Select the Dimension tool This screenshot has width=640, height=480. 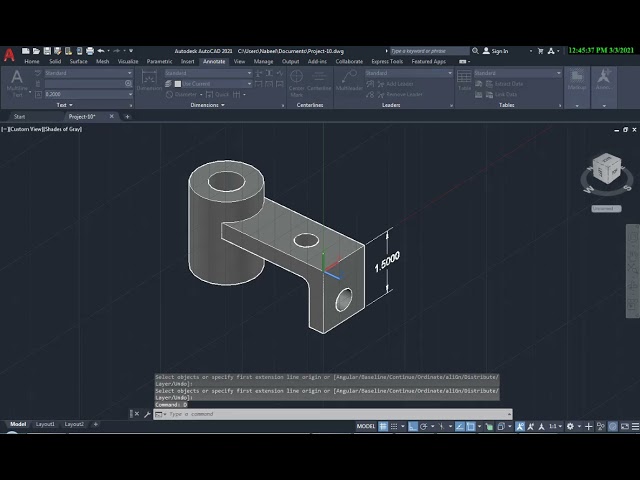pos(149,80)
